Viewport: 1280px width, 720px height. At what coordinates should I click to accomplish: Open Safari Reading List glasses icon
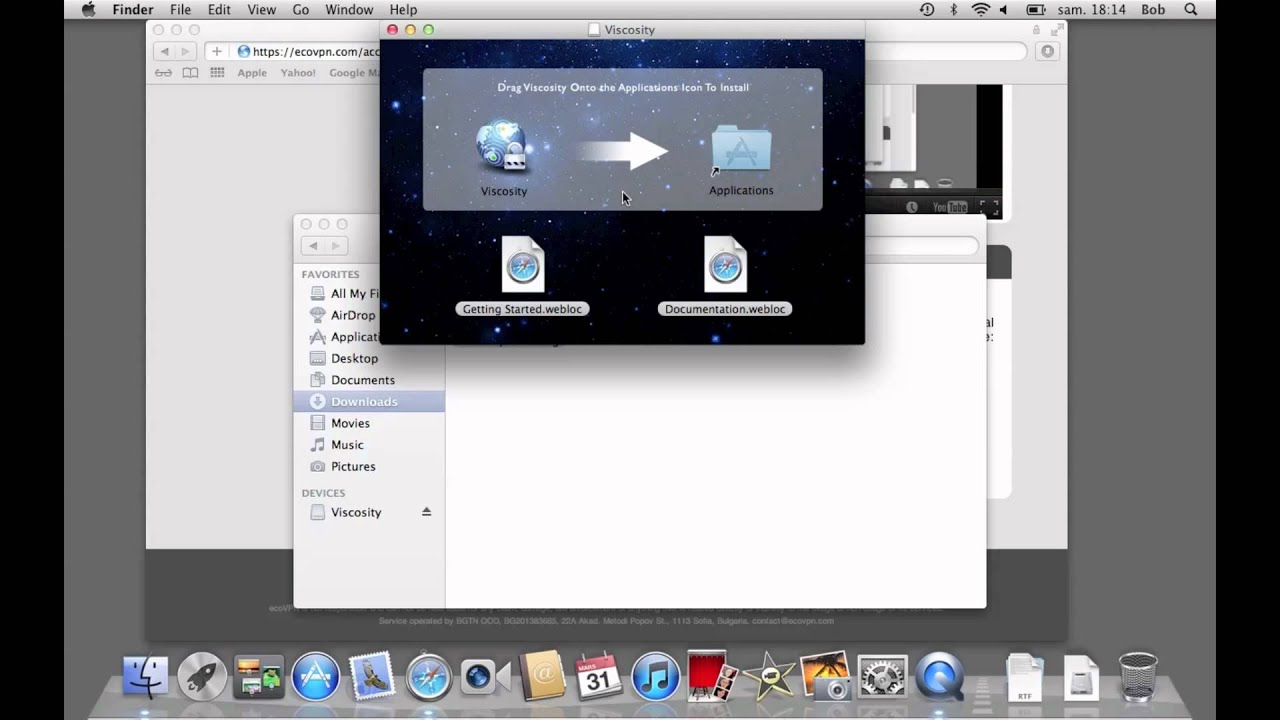pyautogui.click(x=163, y=73)
